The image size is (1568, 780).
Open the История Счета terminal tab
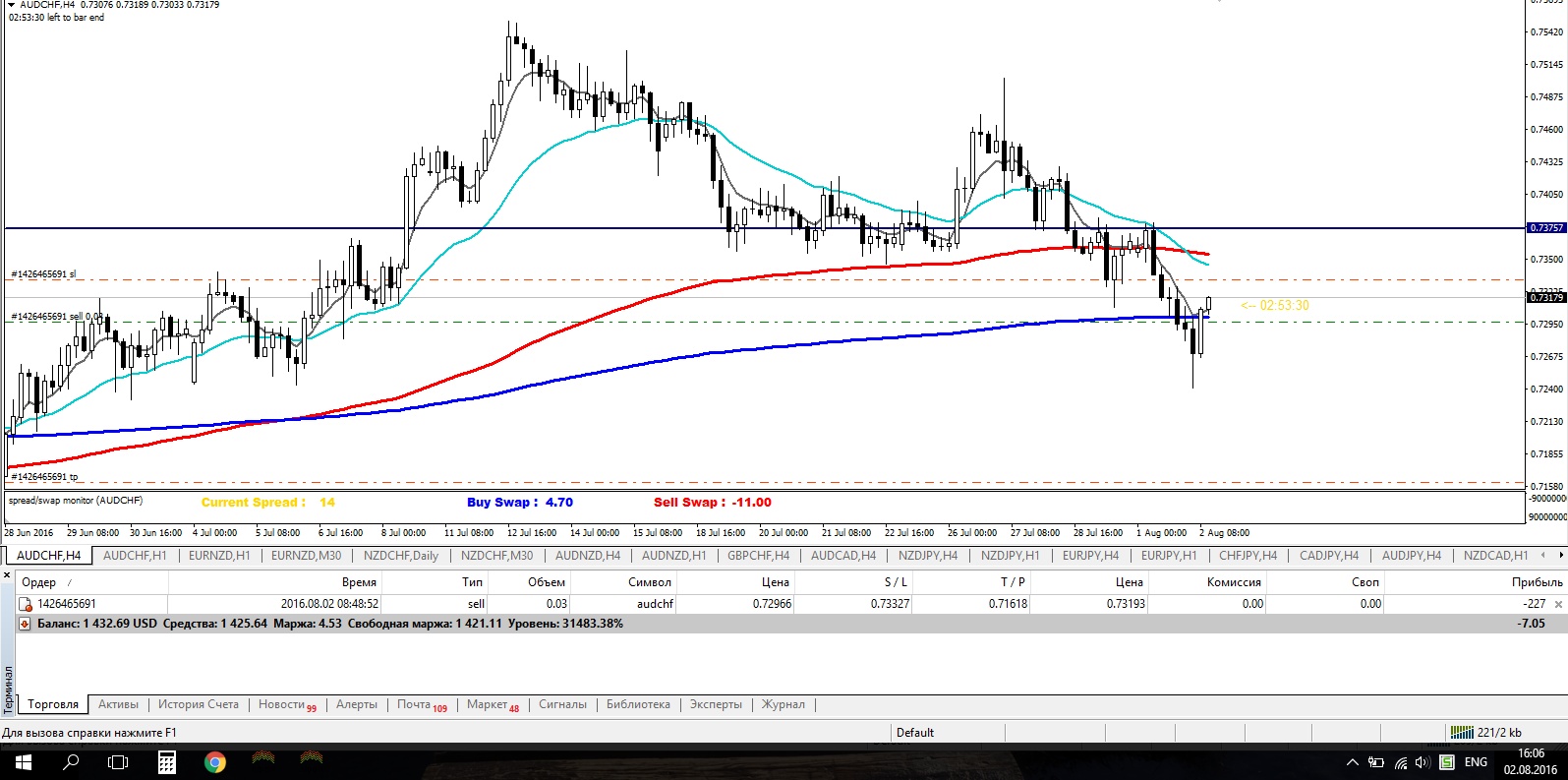[x=199, y=704]
